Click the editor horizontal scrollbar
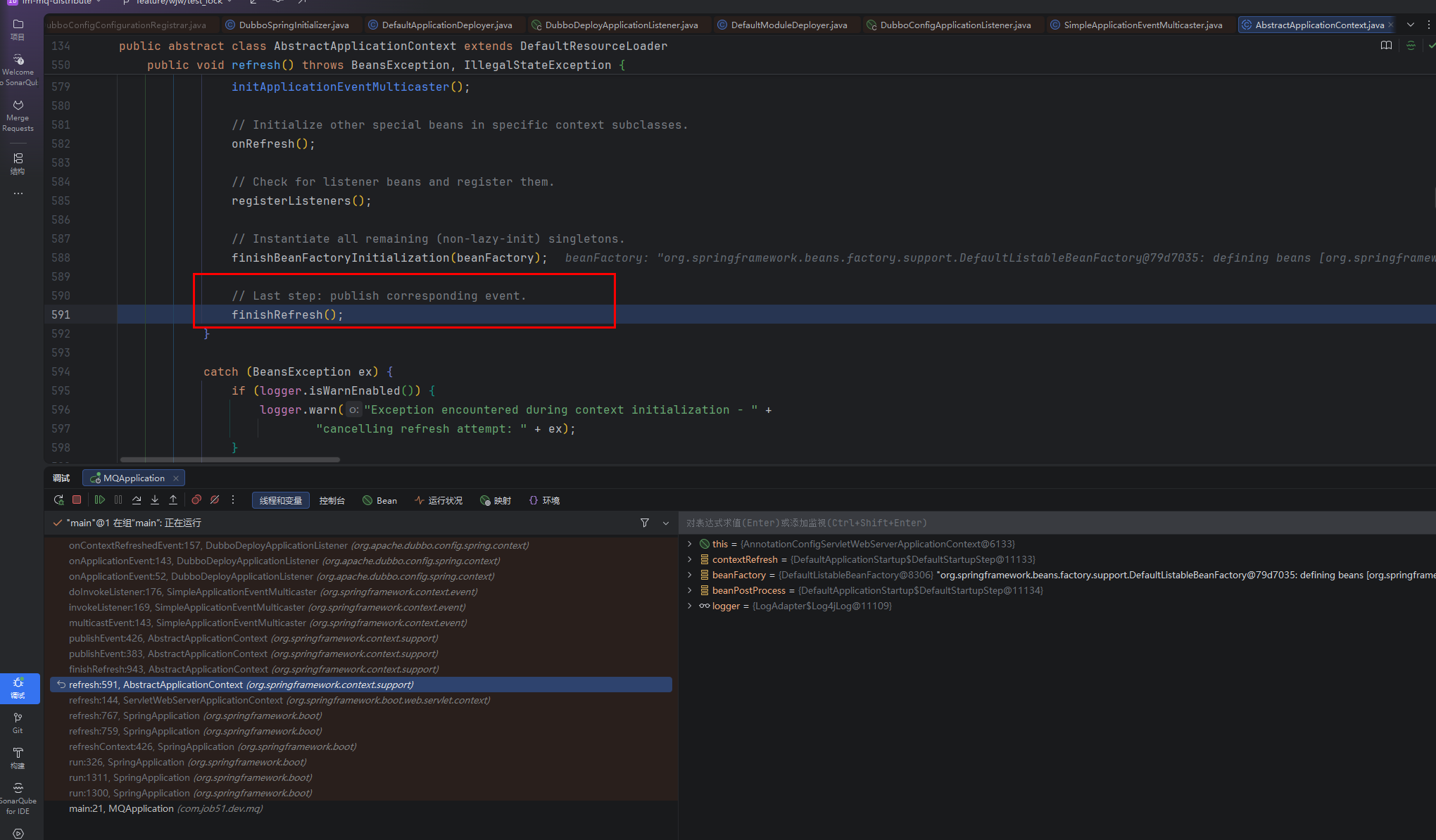 coord(229,459)
